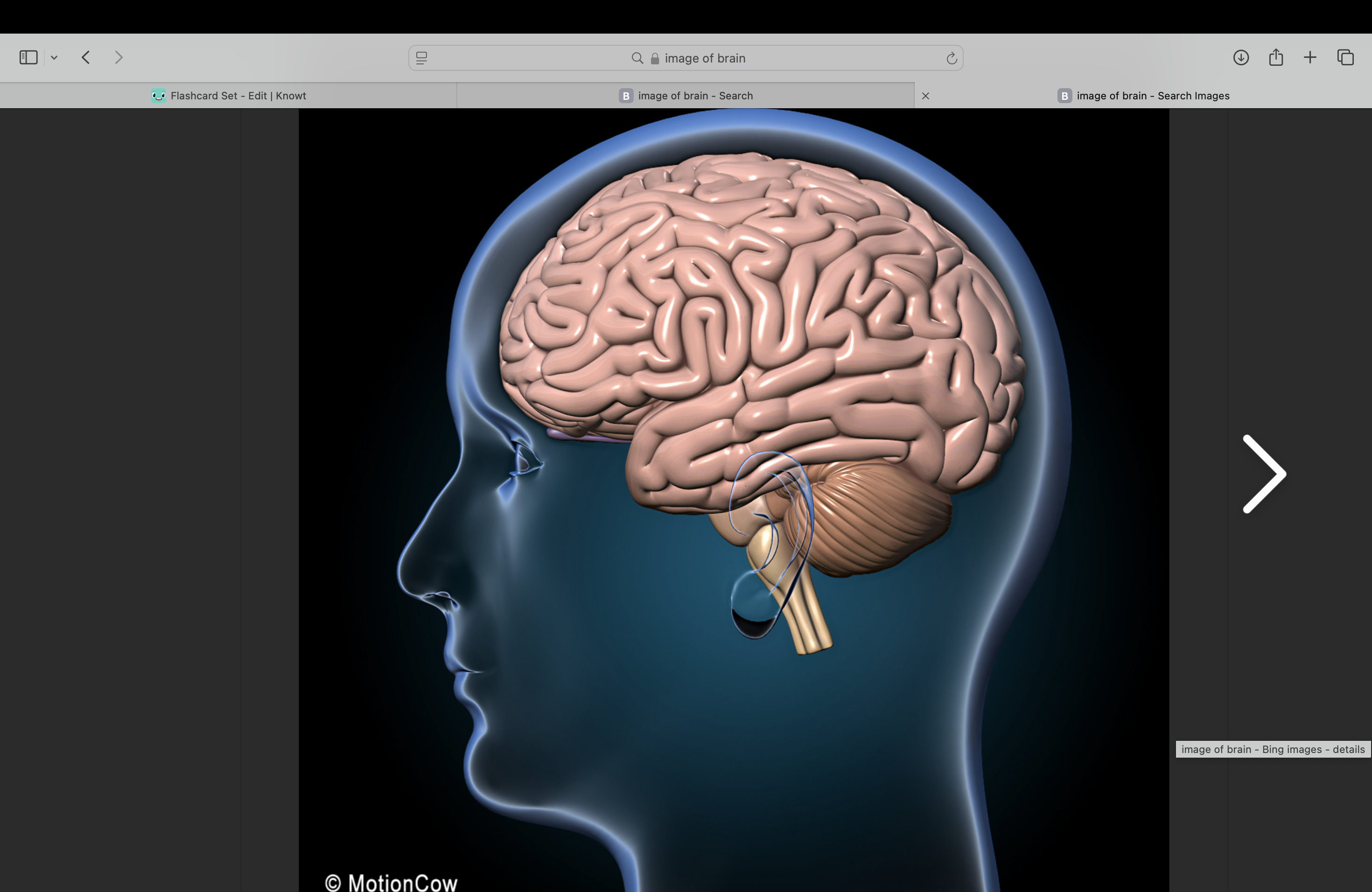Select the image of brain - Search Images tab
The image size is (1372, 892).
[x=1143, y=96]
